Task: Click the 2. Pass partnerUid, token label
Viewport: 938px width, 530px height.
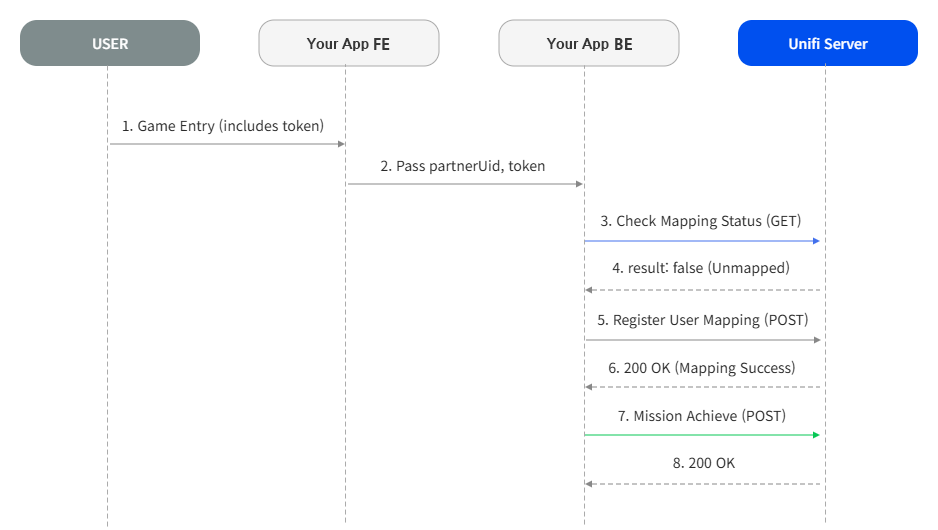Action: tap(462, 166)
